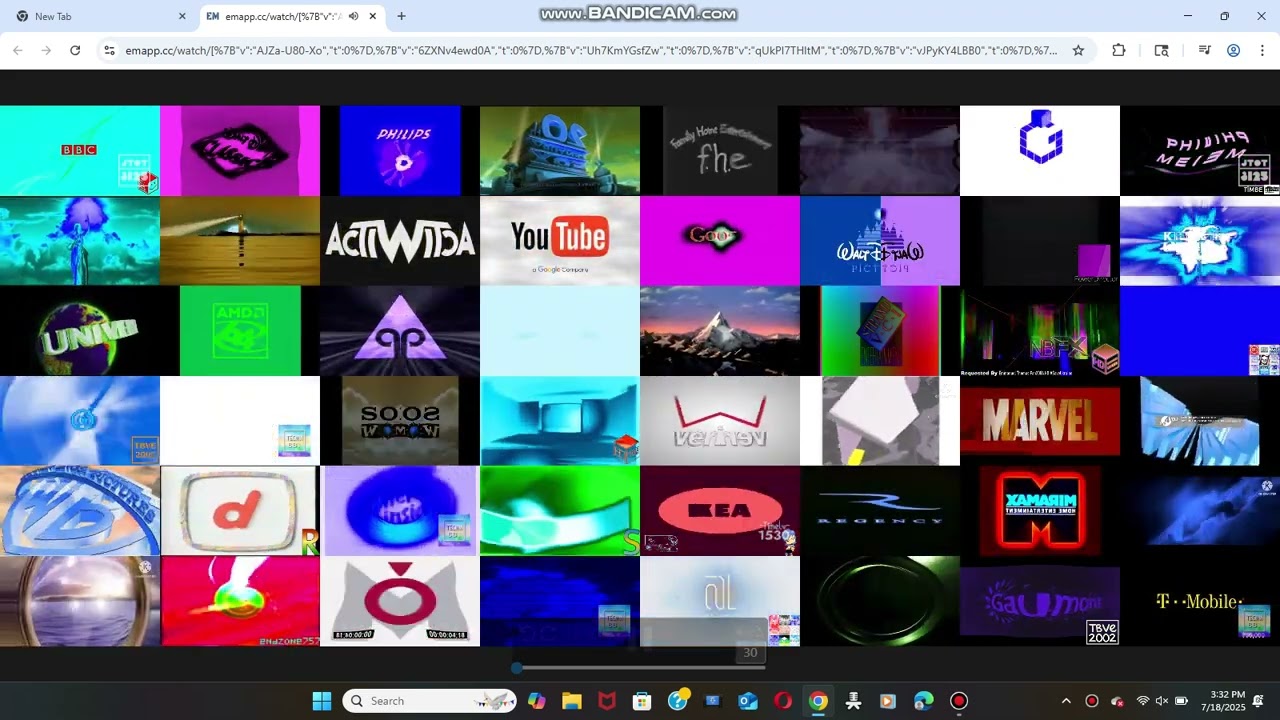
Task: Bookmark this page with the star icon
Action: [1078, 50]
